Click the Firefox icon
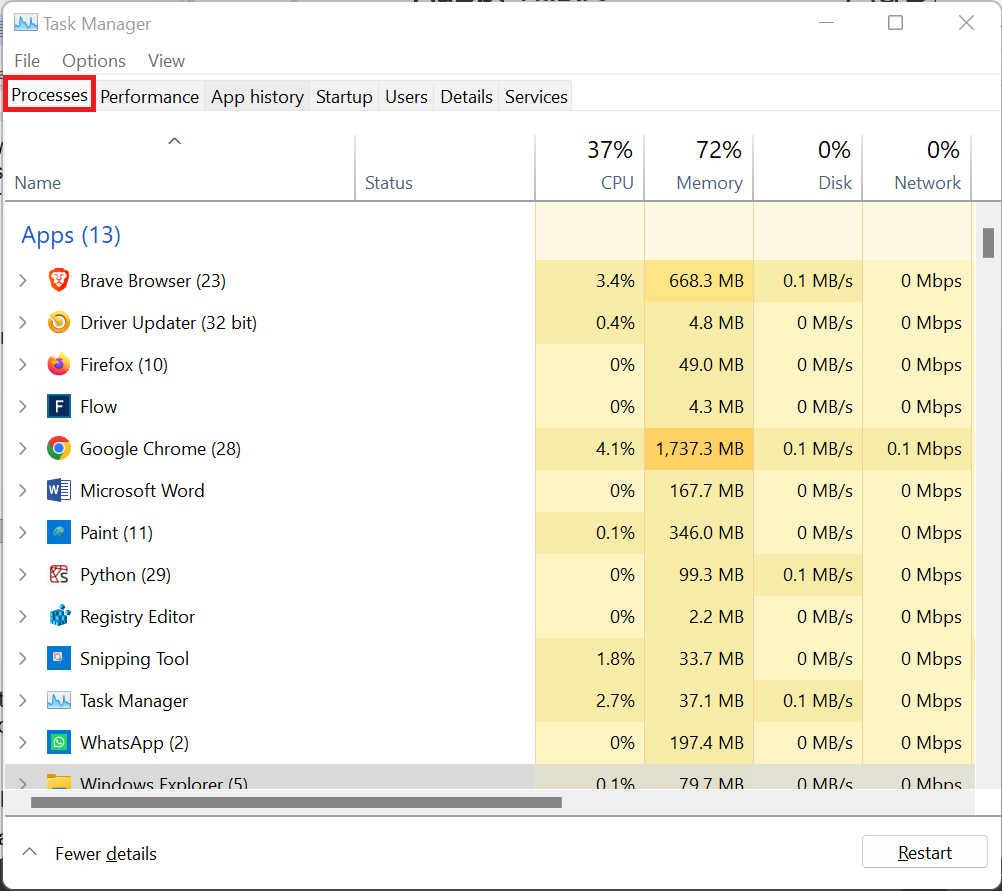The image size is (1002, 891). coord(59,364)
